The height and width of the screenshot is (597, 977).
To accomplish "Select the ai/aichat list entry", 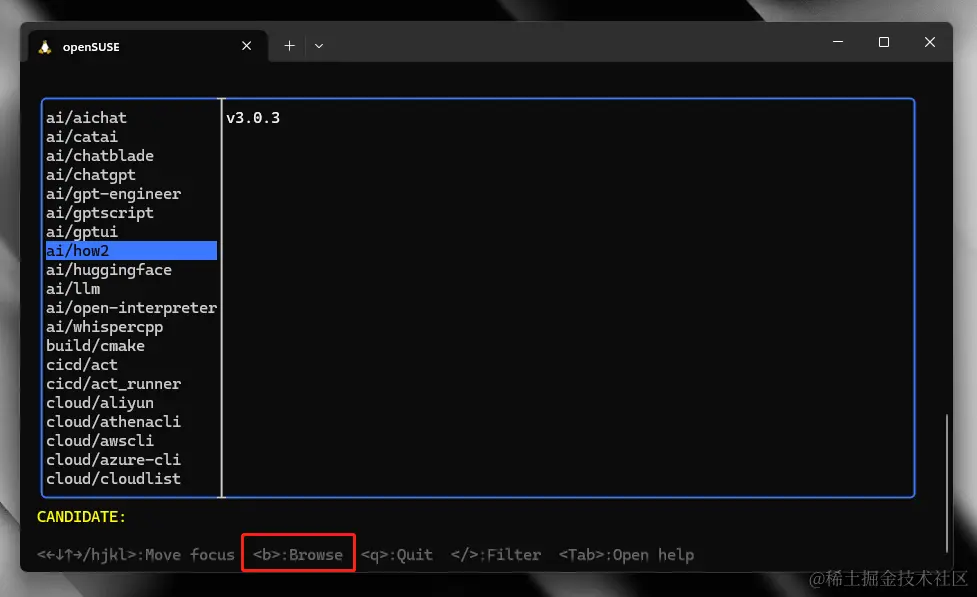I will coord(86,117).
